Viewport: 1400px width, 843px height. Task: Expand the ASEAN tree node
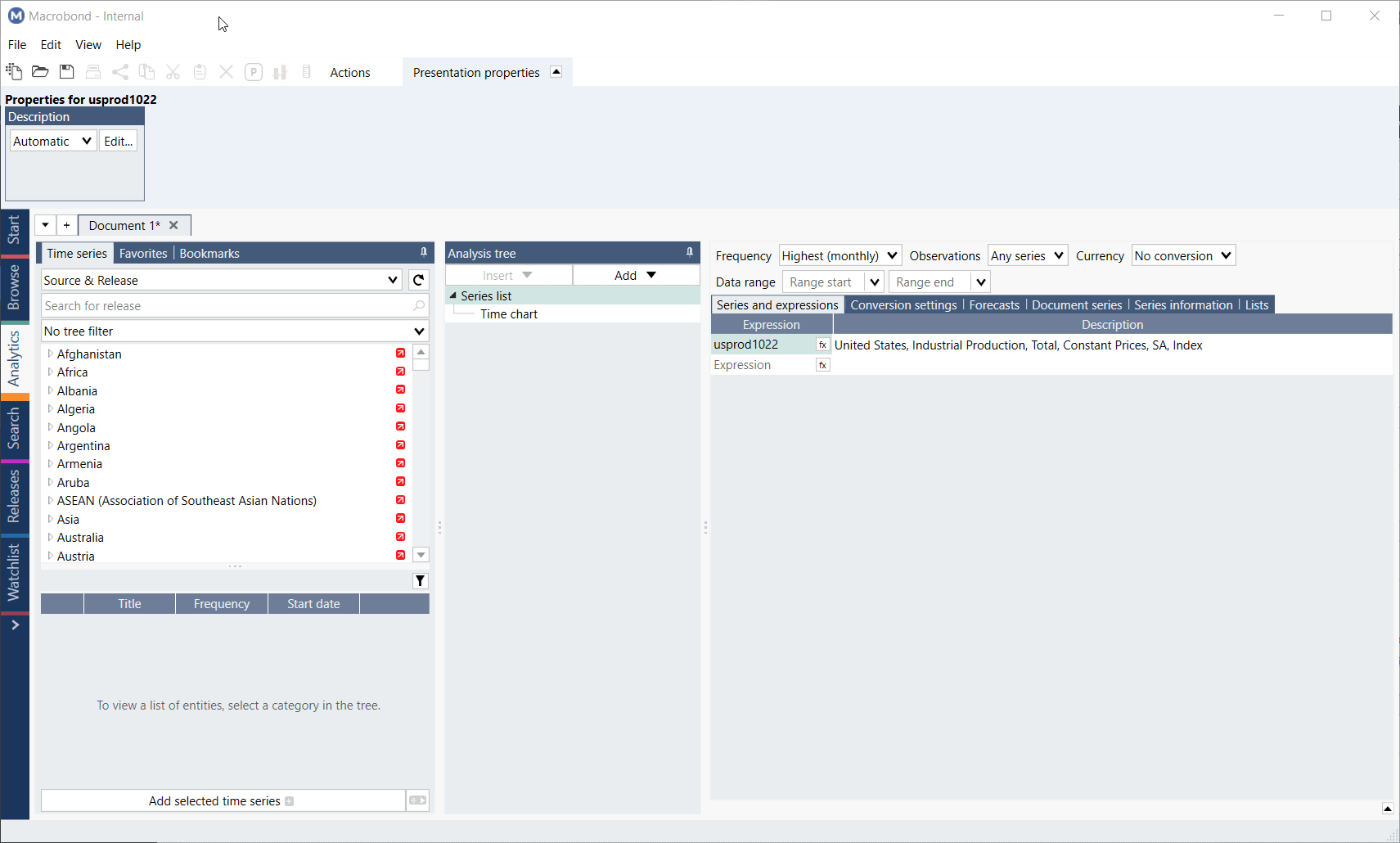pos(50,500)
